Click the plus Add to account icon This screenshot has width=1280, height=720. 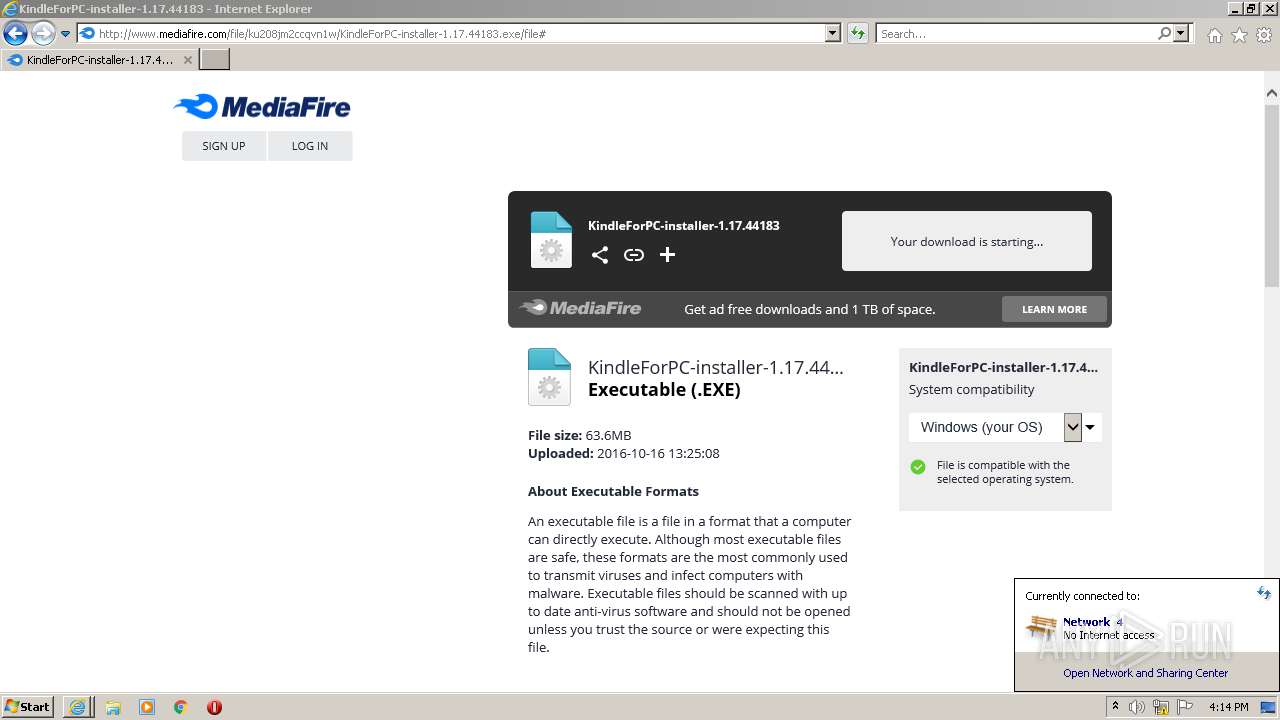(x=668, y=255)
